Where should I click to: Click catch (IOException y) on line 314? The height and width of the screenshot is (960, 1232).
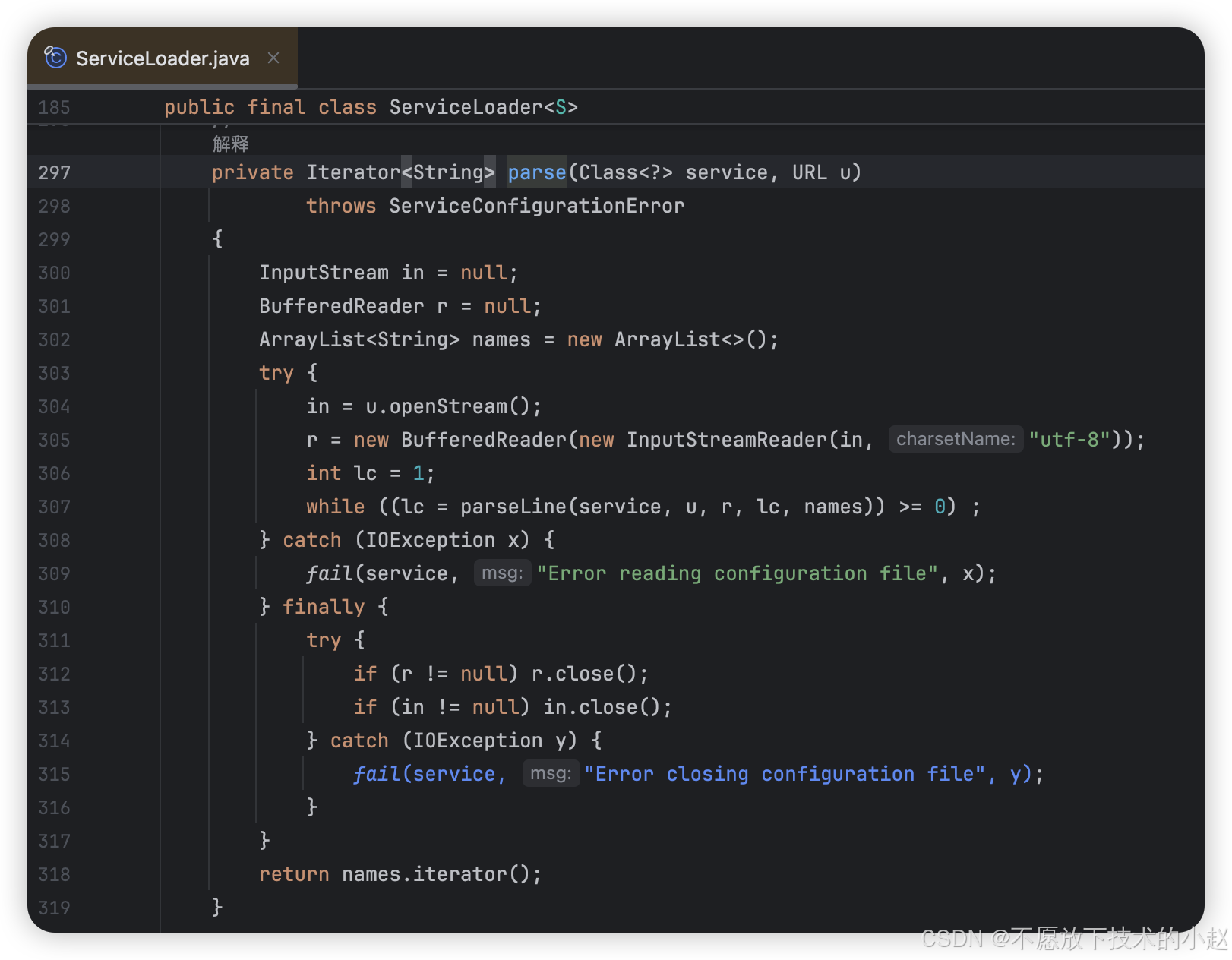(x=453, y=741)
